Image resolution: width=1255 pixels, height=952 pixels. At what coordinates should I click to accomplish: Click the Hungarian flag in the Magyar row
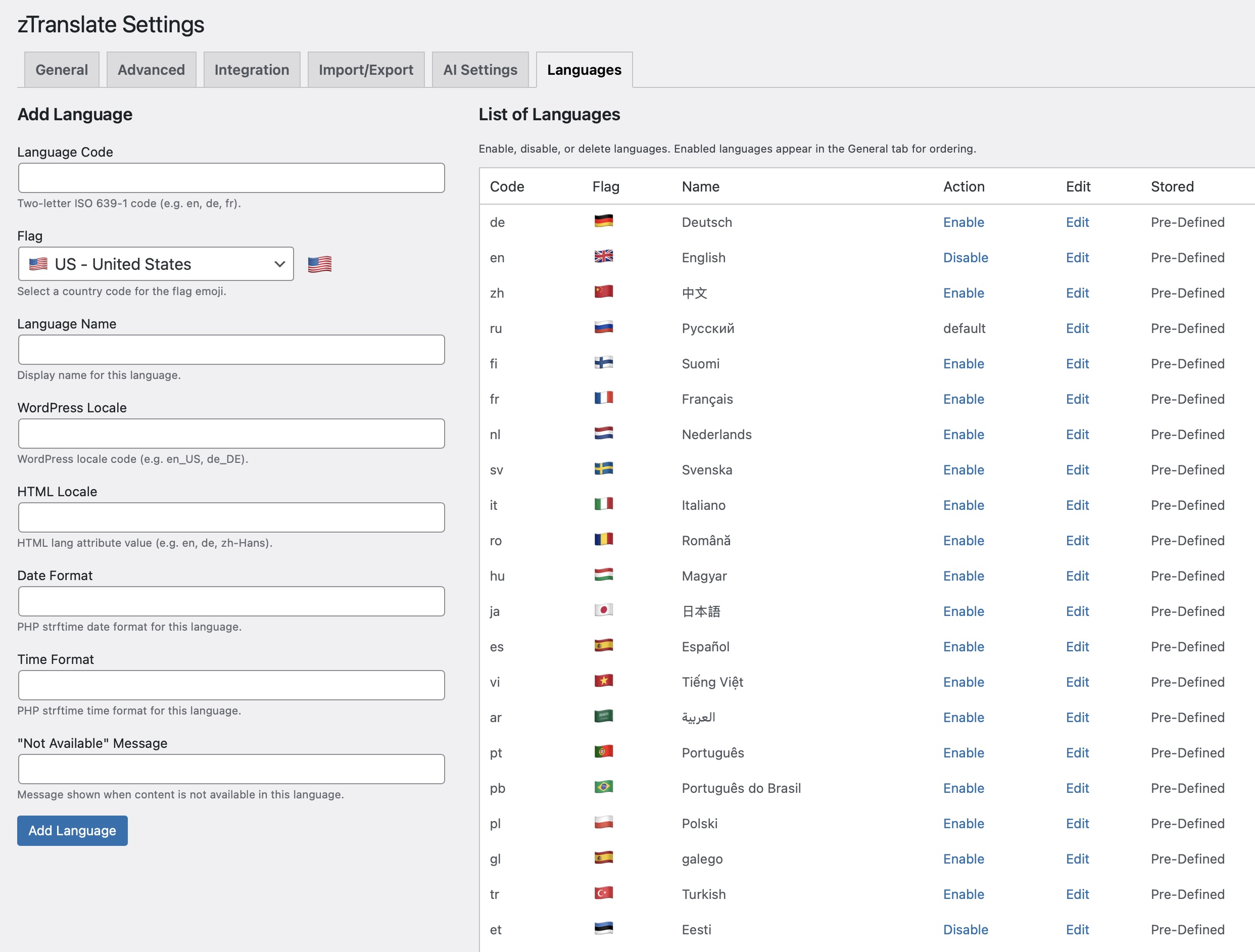pos(603,574)
